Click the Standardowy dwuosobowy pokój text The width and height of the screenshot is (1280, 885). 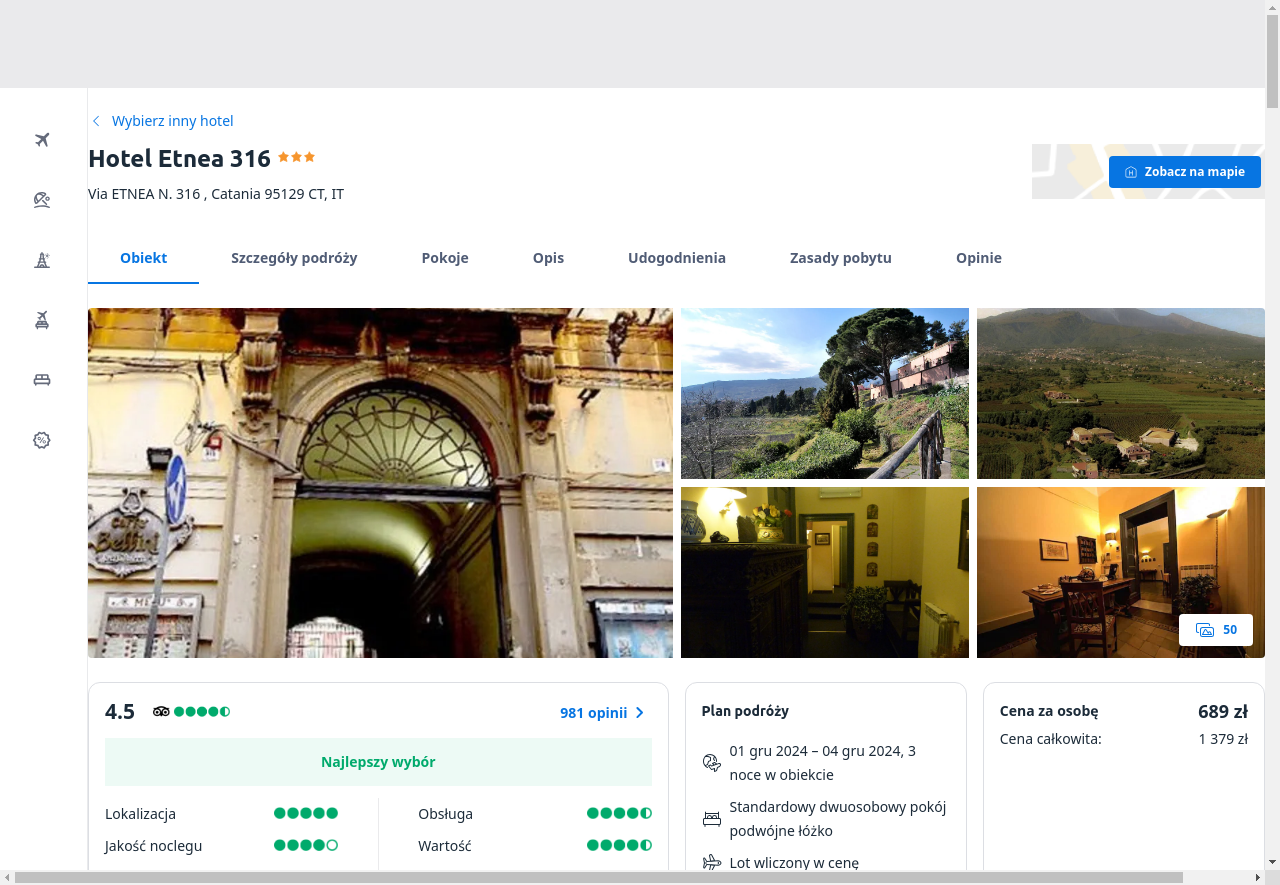point(838,819)
